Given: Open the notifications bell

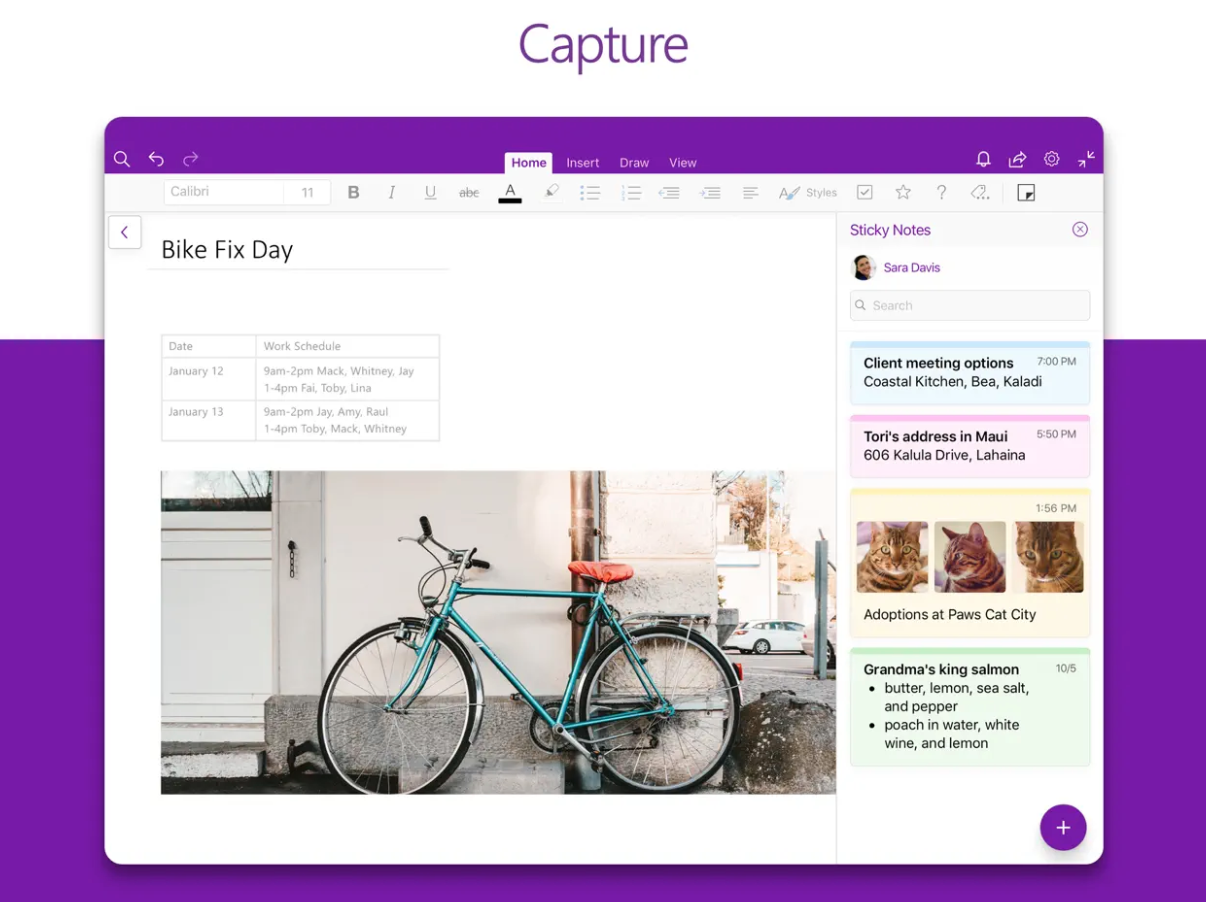Looking at the screenshot, I should pyautogui.click(x=983, y=159).
